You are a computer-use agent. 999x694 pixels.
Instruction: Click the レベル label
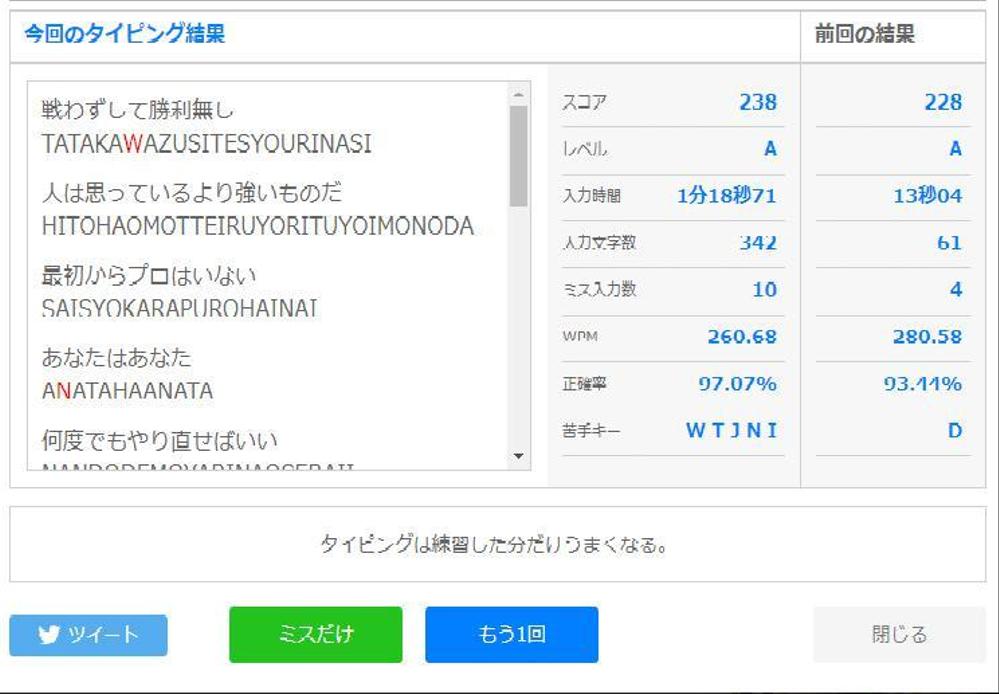(585, 149)
